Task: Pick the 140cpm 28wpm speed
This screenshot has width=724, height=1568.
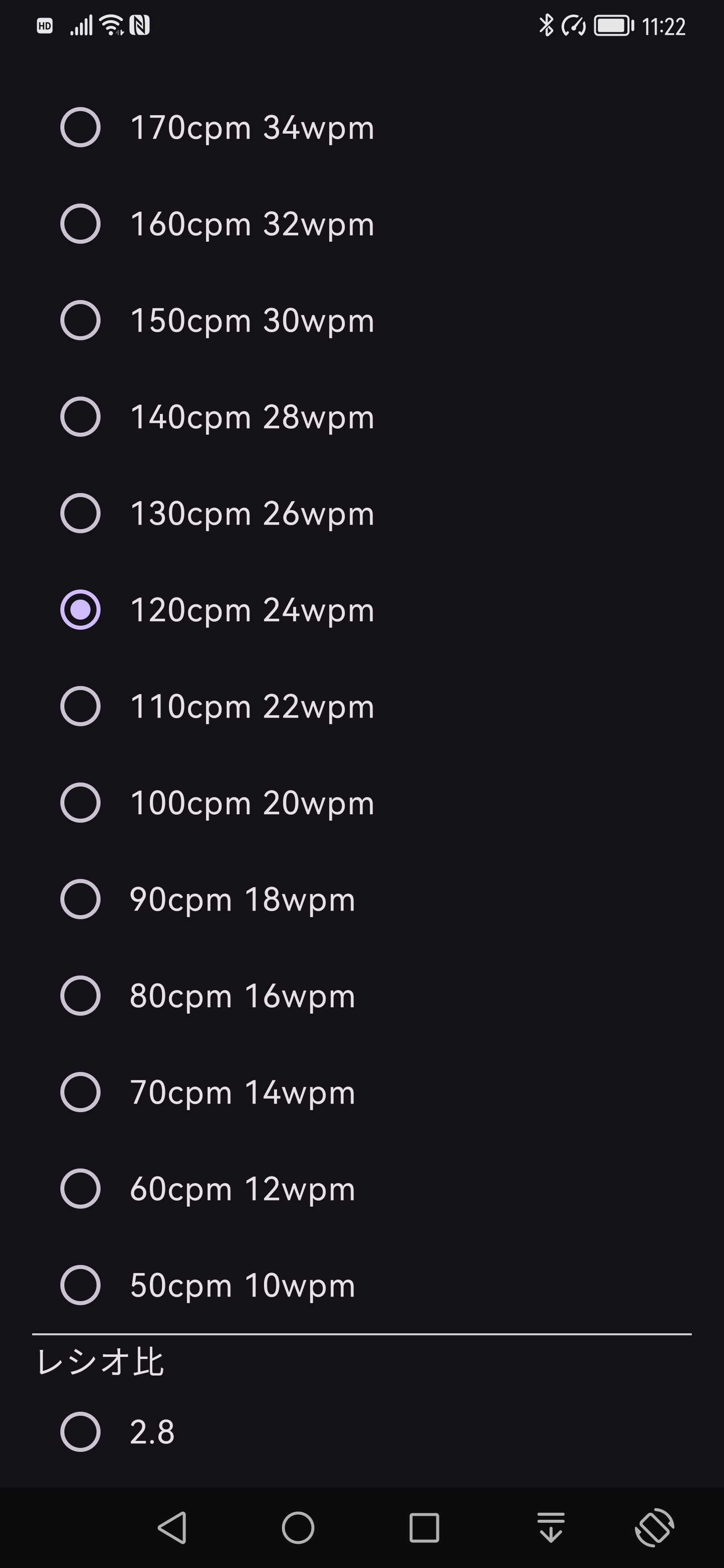Action: click(80, 417)
